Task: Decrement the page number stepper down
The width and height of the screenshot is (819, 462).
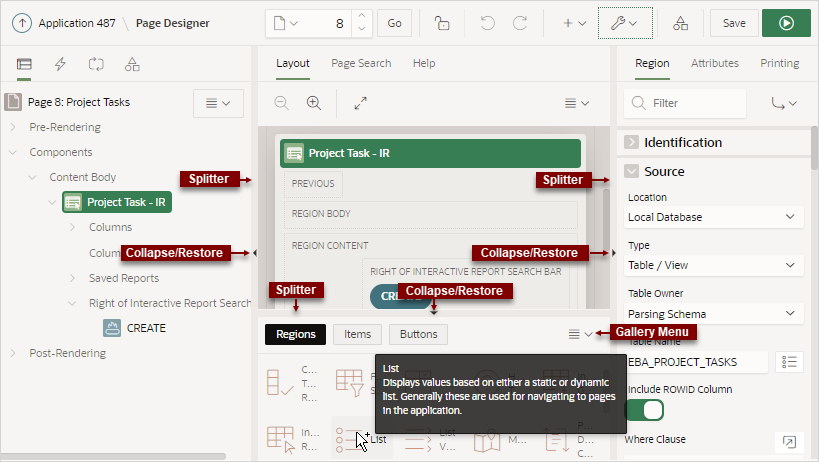Action: pos(361,29)
